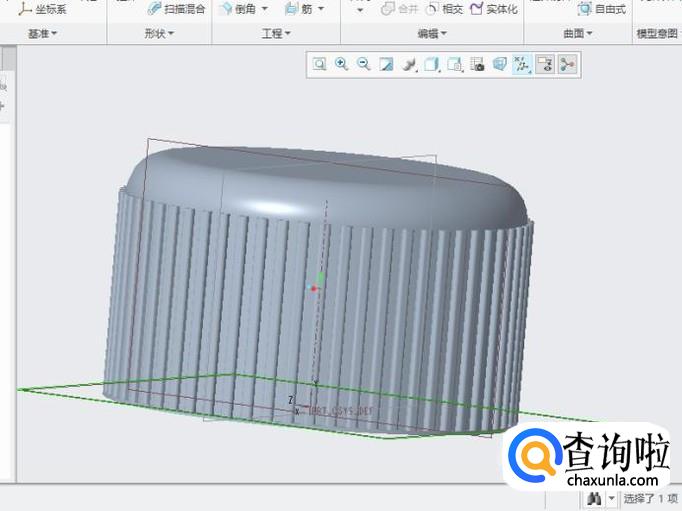This screenshot has width=682, height=511.
Task: Click the 自由式 freestyle tool
Action: coord(602,9)
